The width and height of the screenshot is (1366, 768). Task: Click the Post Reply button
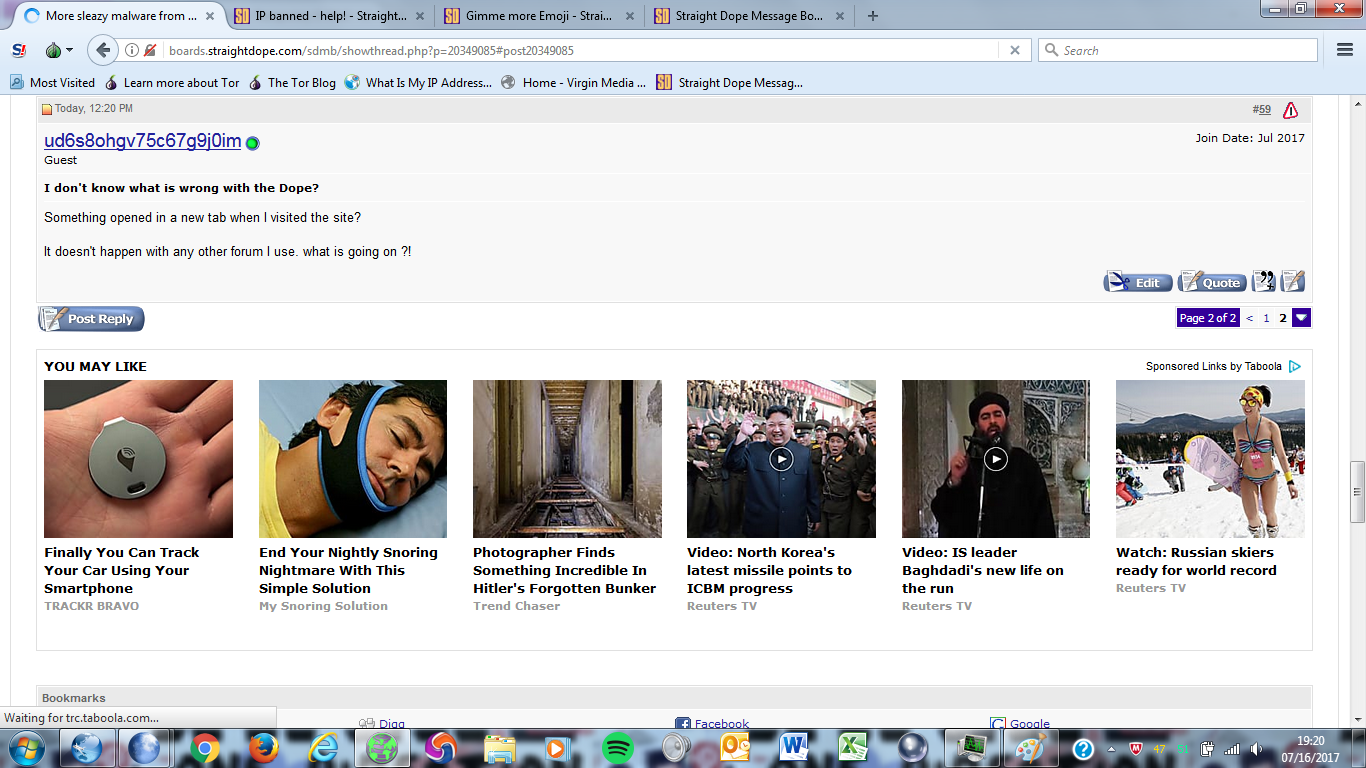(x=90, y=318)
